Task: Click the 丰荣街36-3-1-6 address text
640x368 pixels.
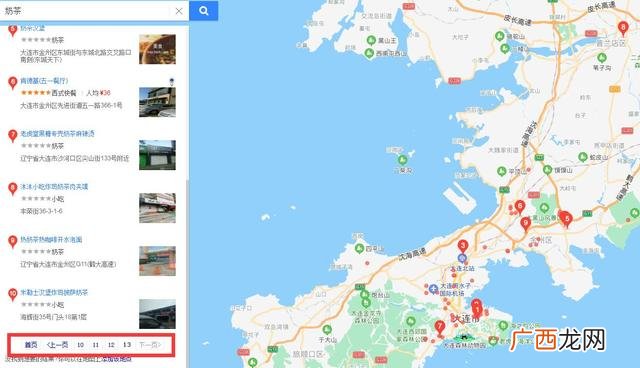Action: (42, 211)
